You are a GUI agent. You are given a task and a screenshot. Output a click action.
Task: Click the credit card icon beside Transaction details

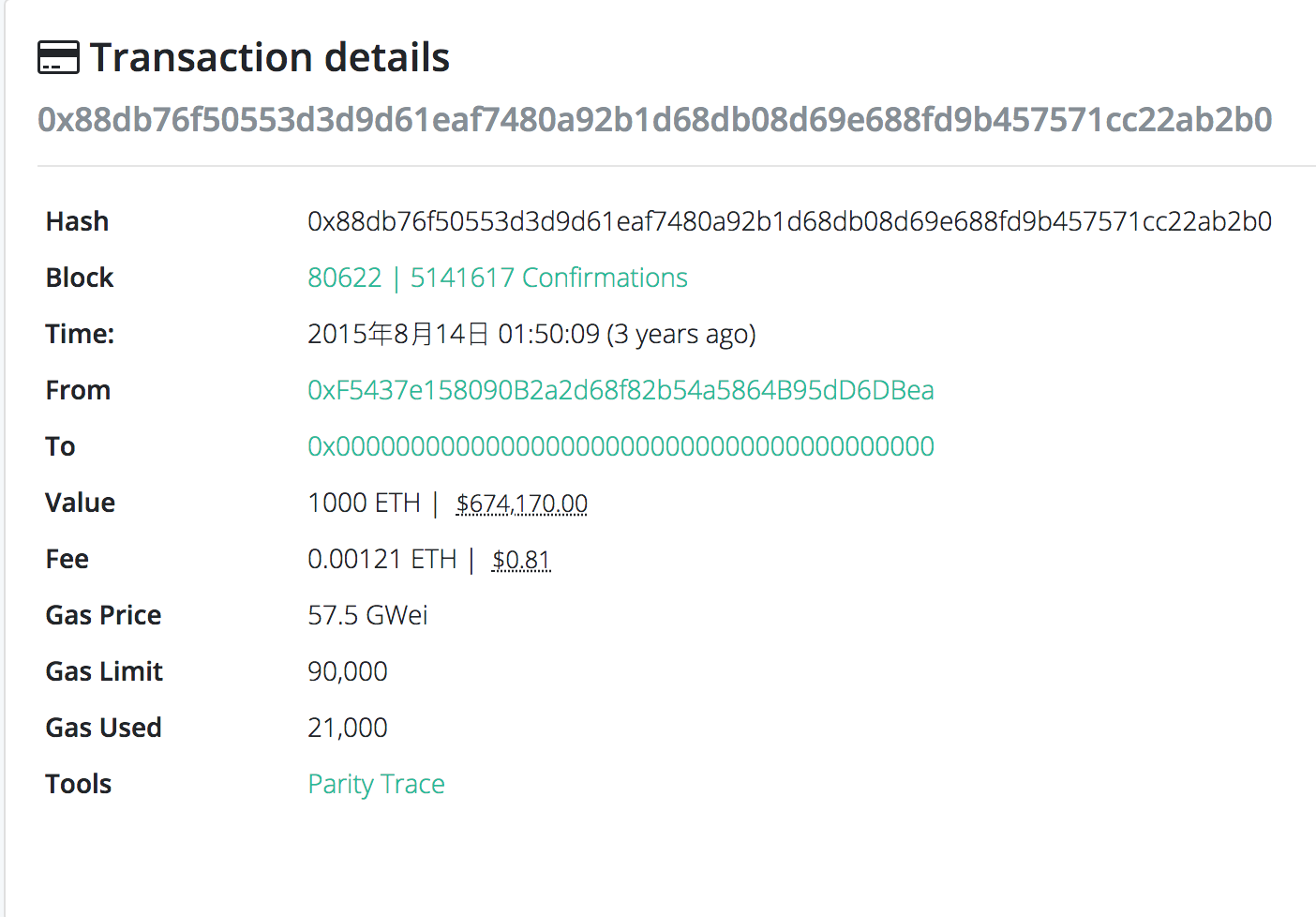pyautogui.click(x=58, y=58)
